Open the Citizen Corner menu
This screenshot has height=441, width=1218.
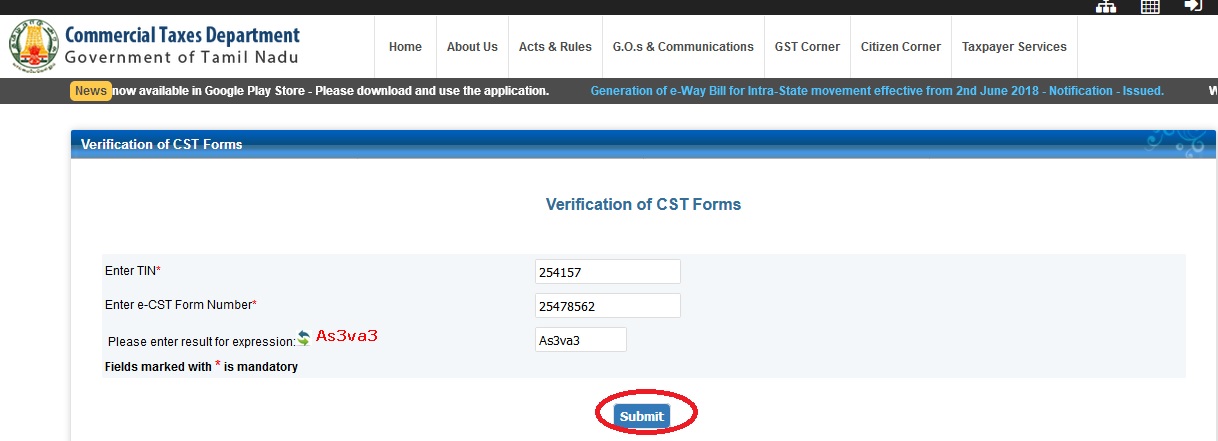click(x=901, y=47)
